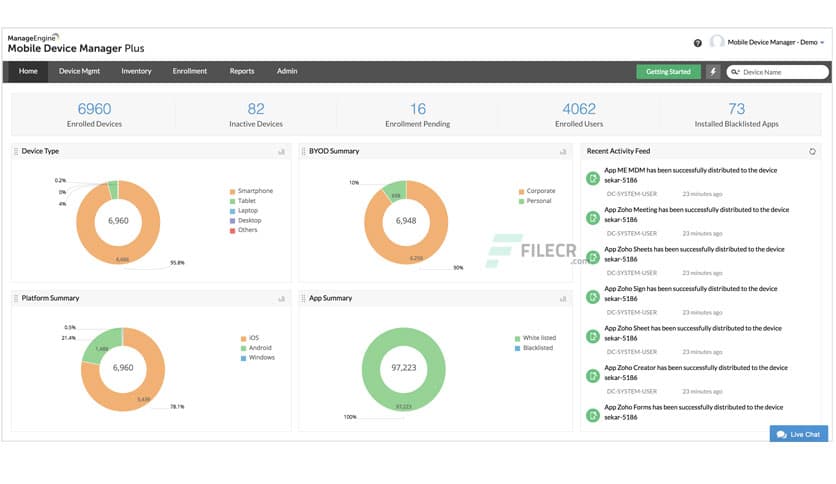Image resolution: width=836 pixels, height=484 pixels.
Task: Click the green Android segment of Platform donut
Action: (102, 346)
